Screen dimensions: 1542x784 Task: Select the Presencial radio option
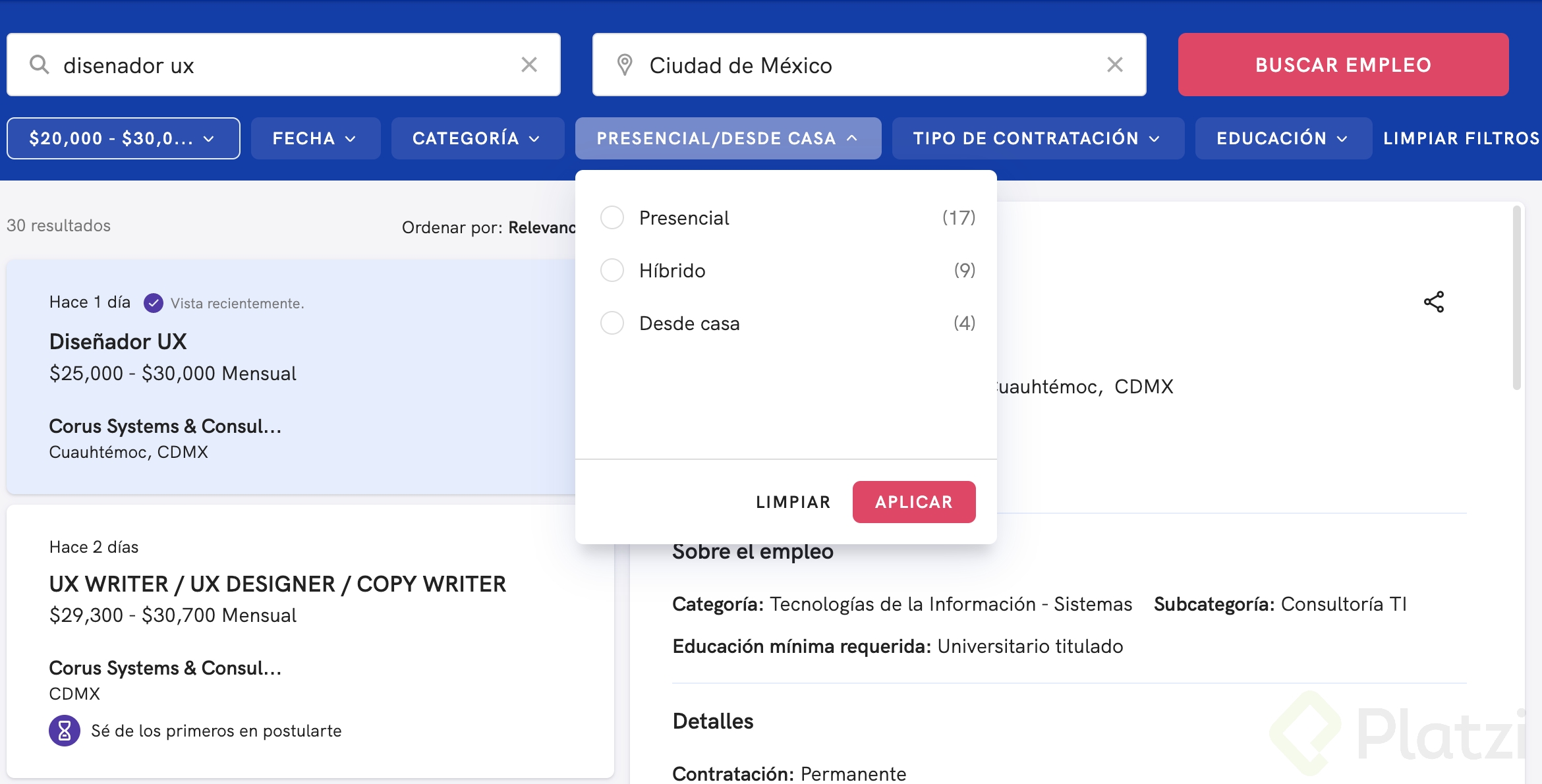tap(612, 217)
